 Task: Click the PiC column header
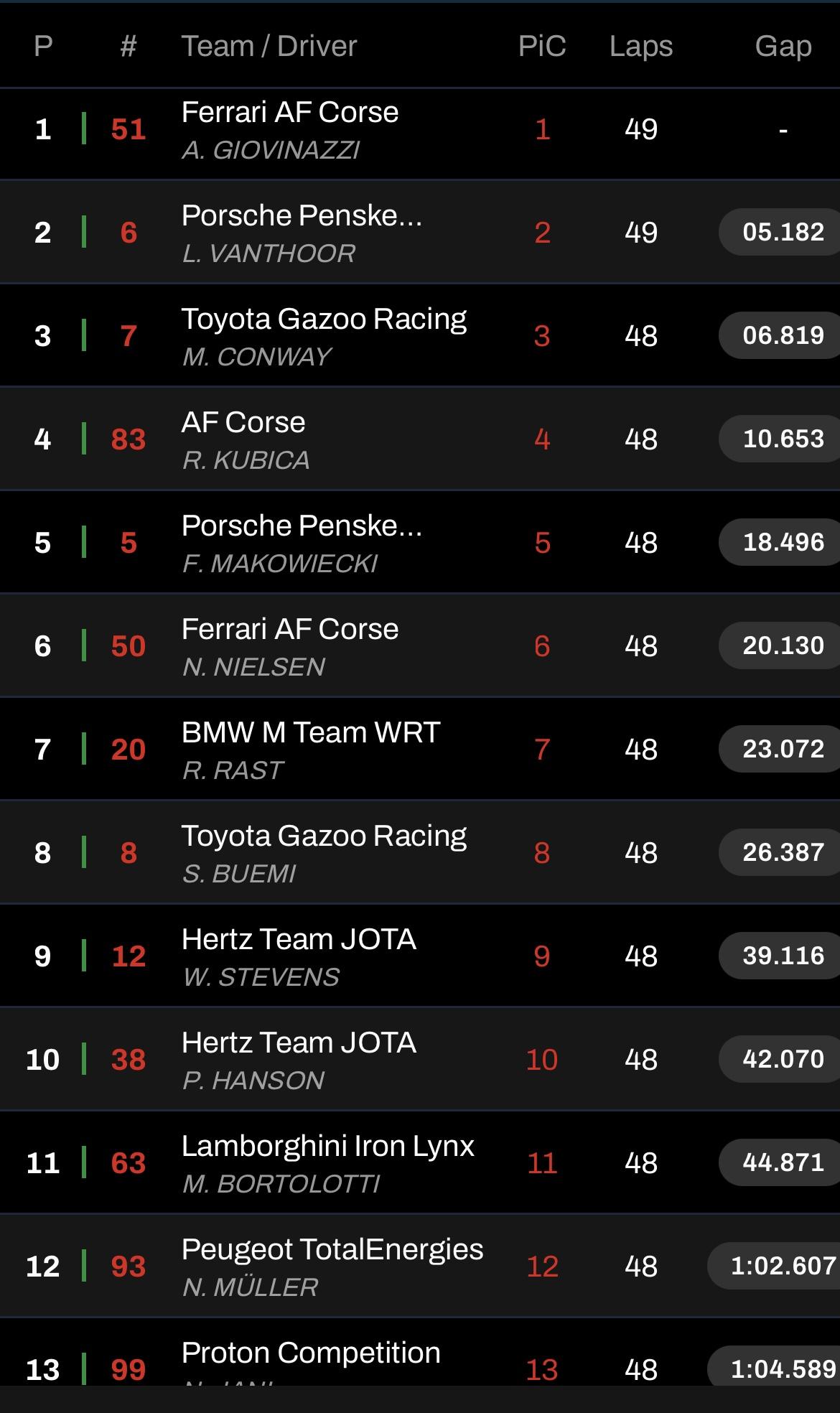coord(542,46)
